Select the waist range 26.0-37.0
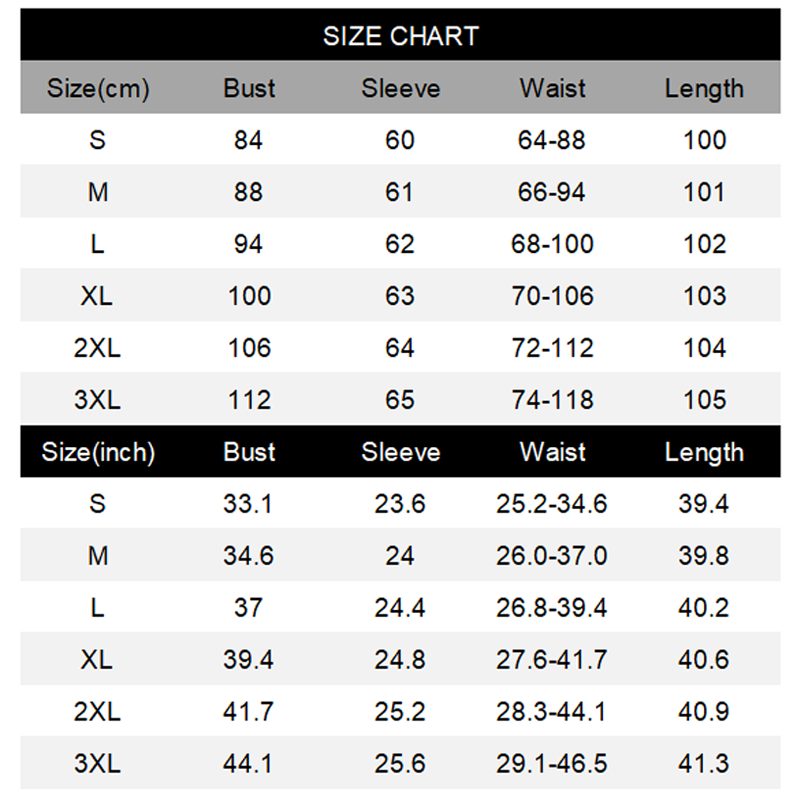The image size is (800, 800). 551,556
